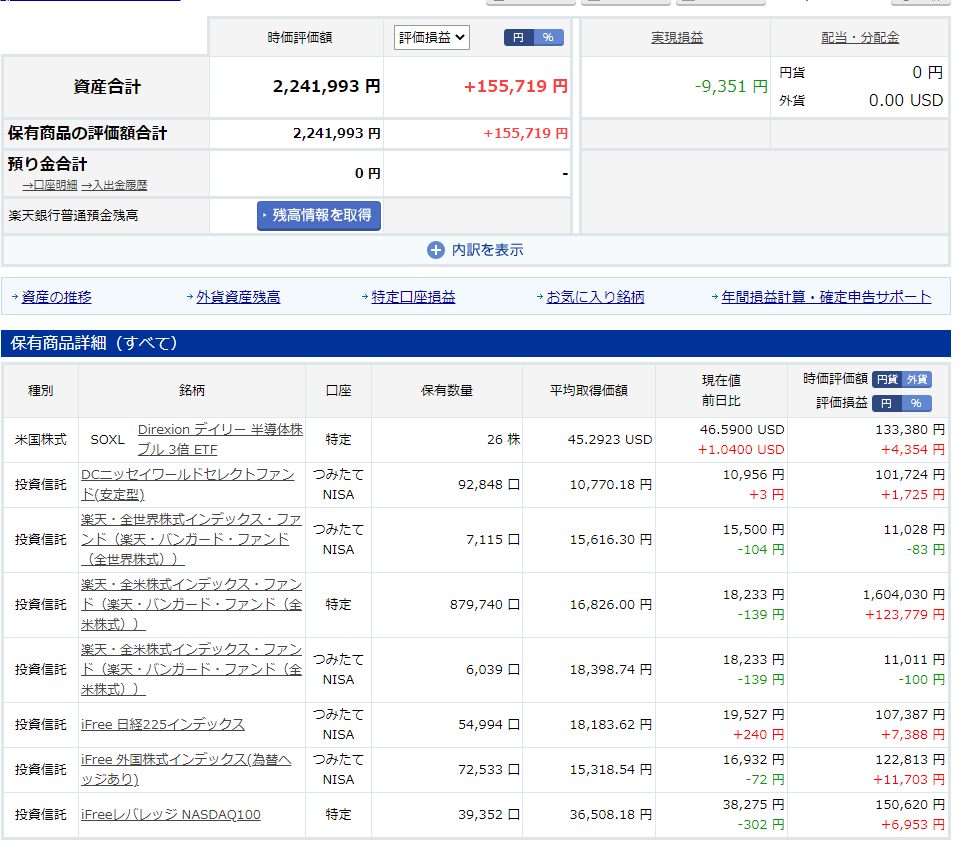Open iFreeレバレッジ NASDAQ100 fund details
This screenshot has height=841, width=964.
tap(171, 814)
